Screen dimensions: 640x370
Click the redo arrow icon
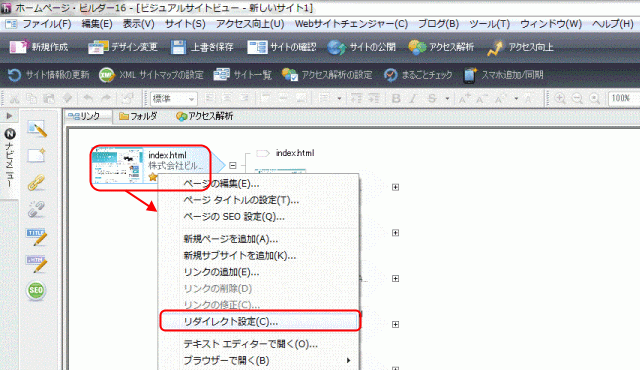[x=106, y=99]
